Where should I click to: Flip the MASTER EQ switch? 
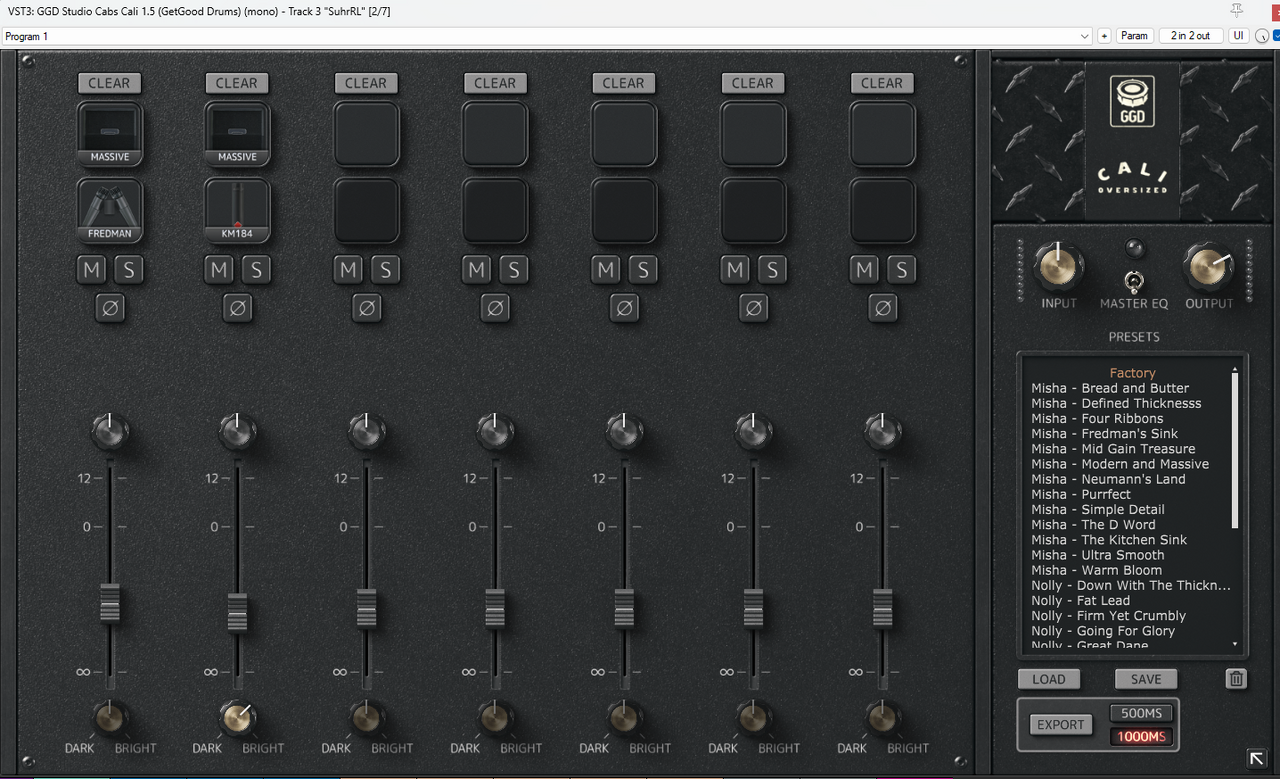point(1134,282)
